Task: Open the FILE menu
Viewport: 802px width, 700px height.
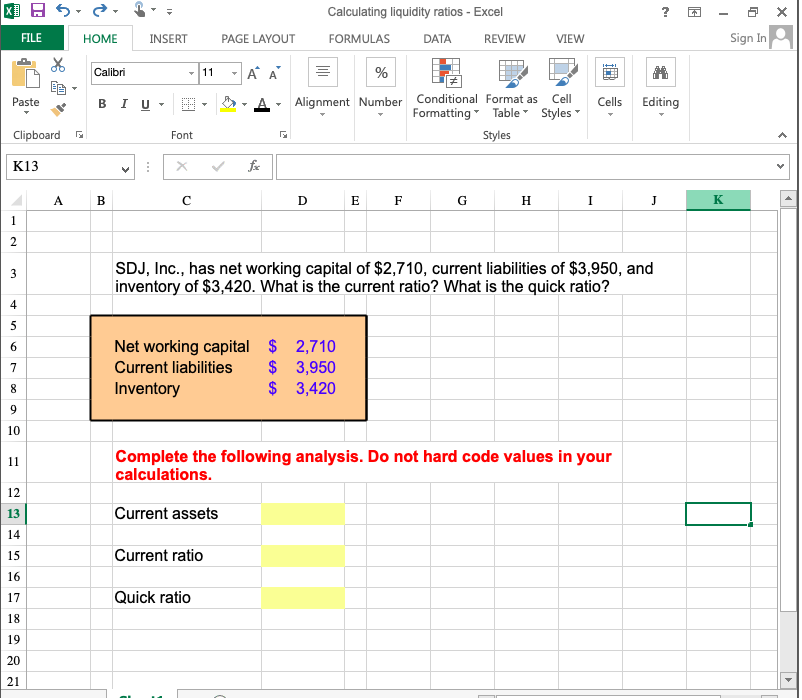Action: pyautogui.click(x=31, y=39)
